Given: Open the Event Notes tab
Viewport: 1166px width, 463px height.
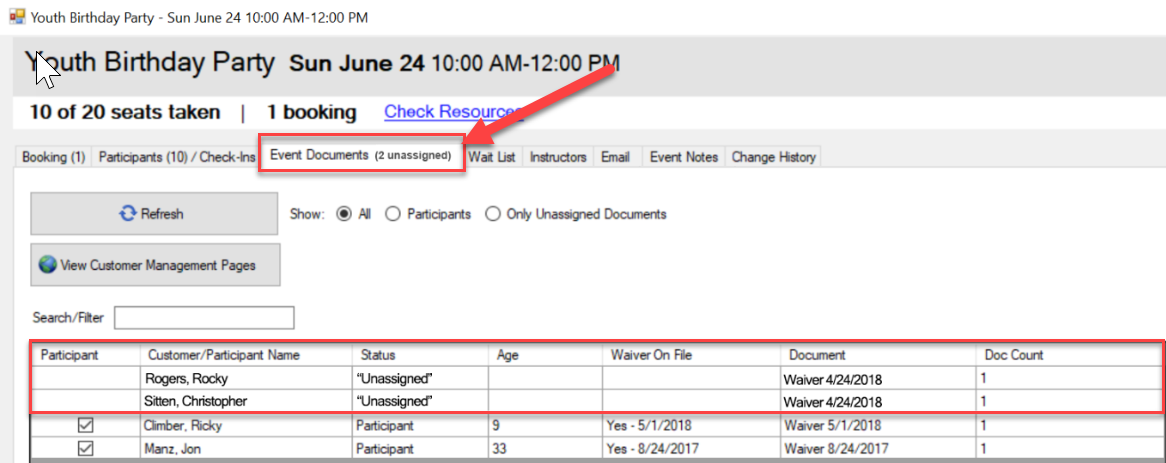Looking at the screenshot, I should pos(683,157).
